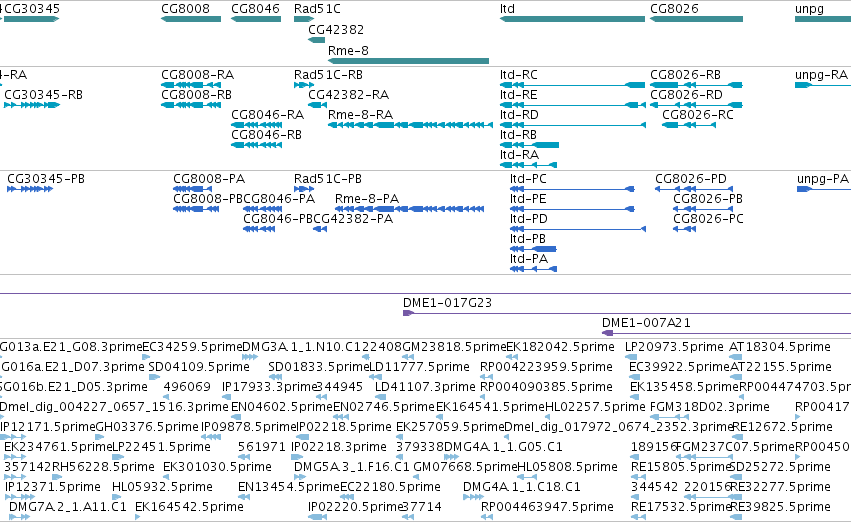Select the 'ltd-RB' transcript label

point(518,135)
